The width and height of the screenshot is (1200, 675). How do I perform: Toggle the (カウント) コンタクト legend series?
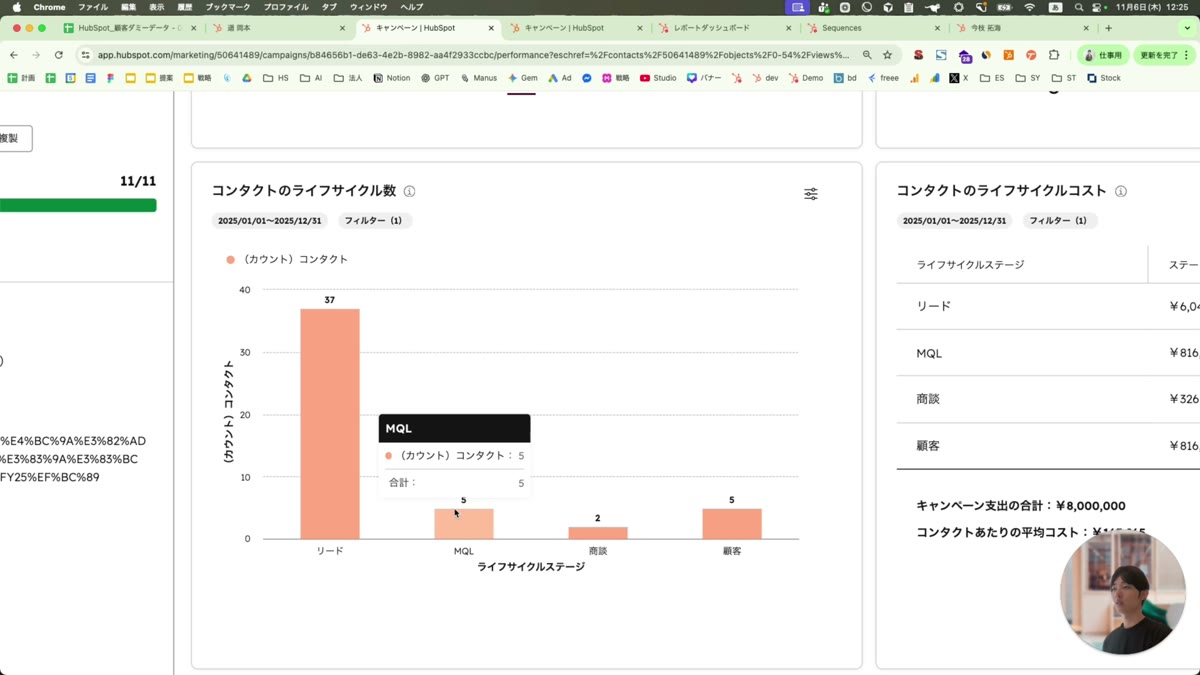[x=288, y=259]
